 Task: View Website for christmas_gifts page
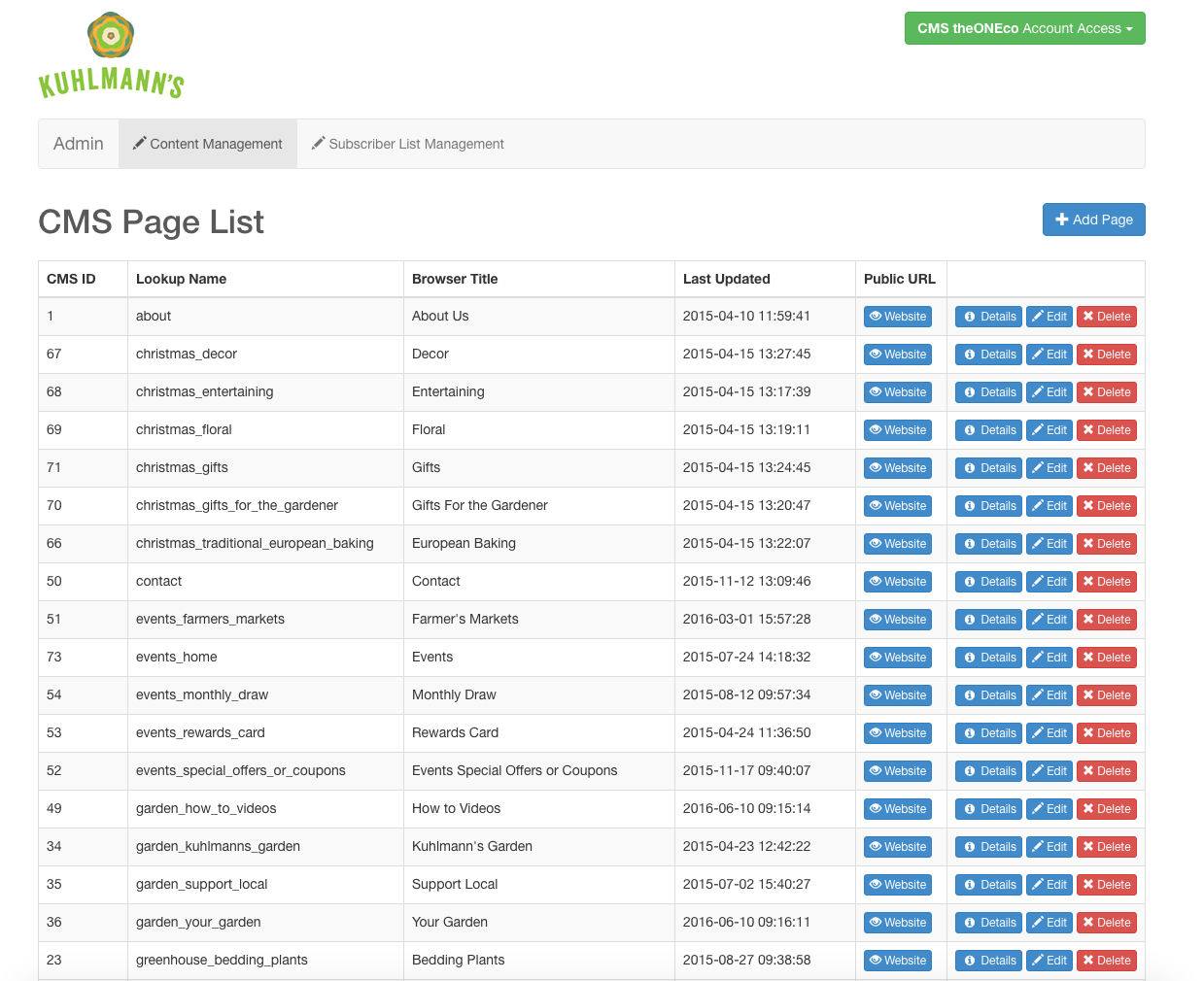click(x=897, y=468)
